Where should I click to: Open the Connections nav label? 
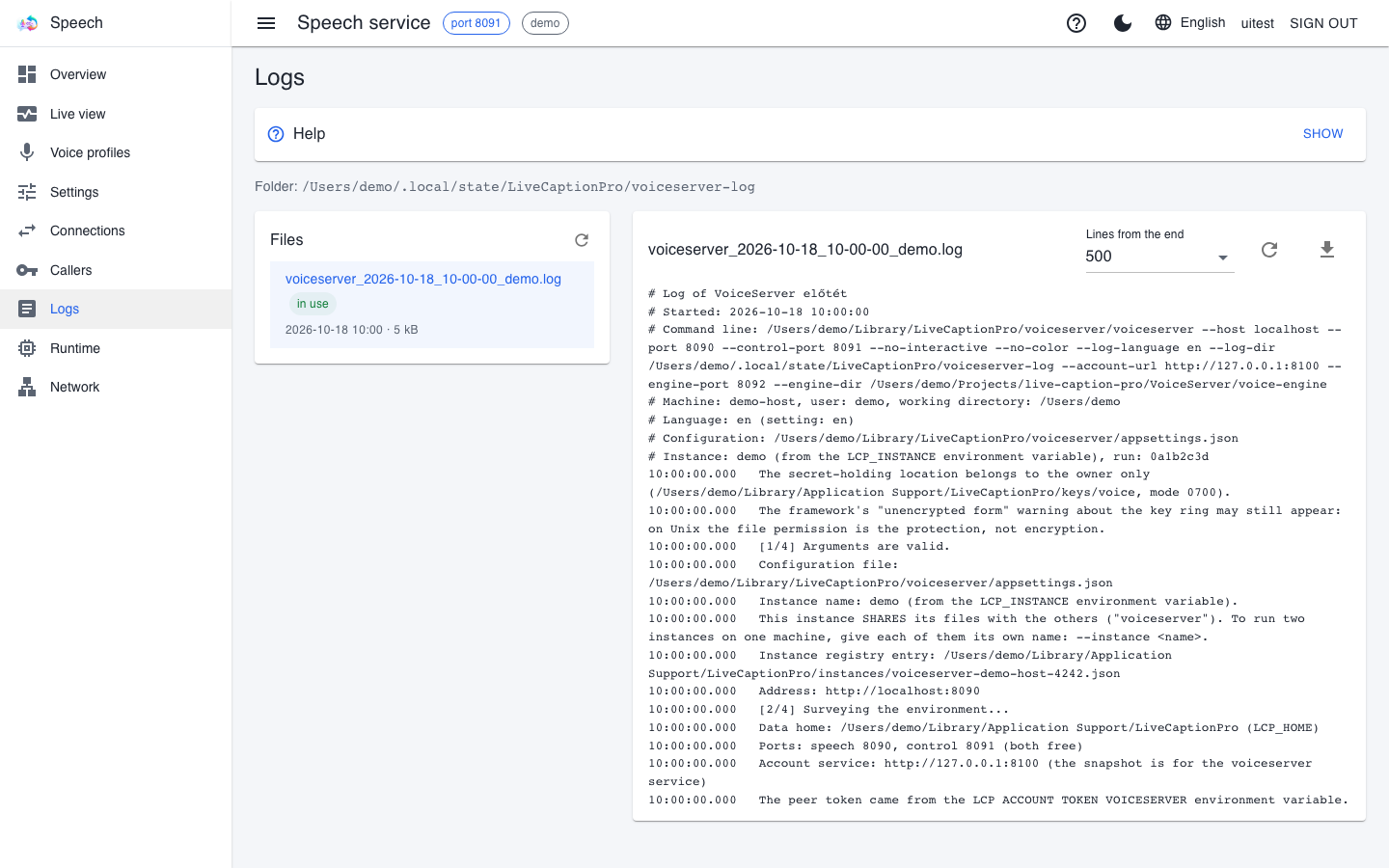[x=88, y=231]
